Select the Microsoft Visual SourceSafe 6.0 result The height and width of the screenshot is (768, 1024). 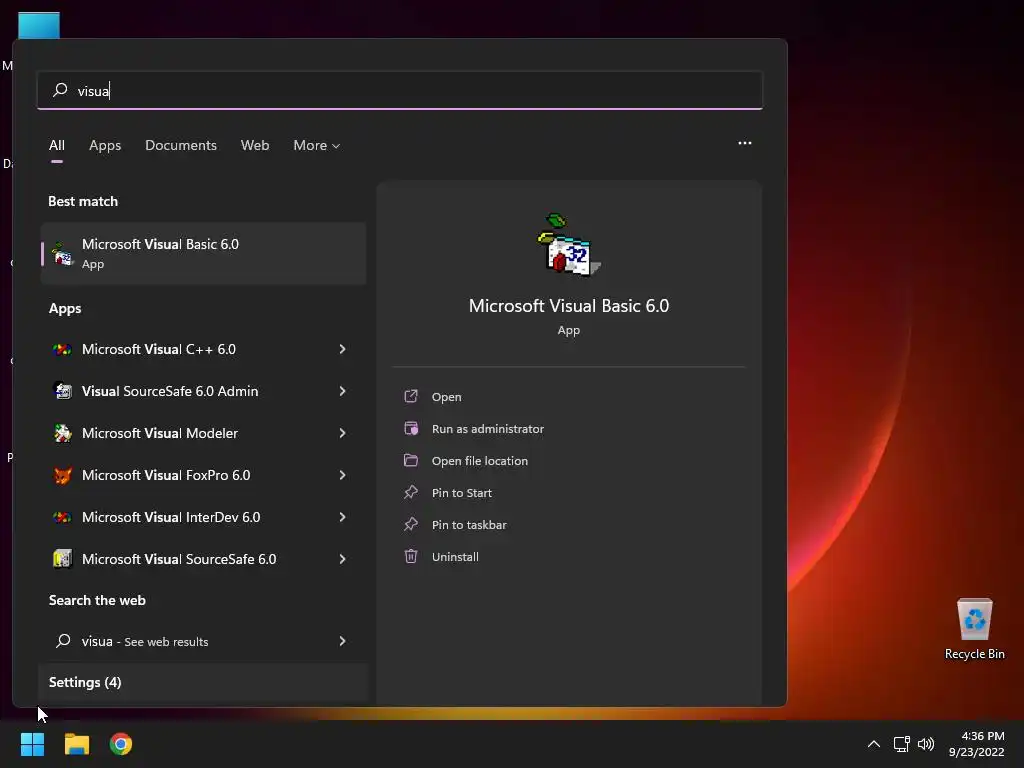pos(203,559)
